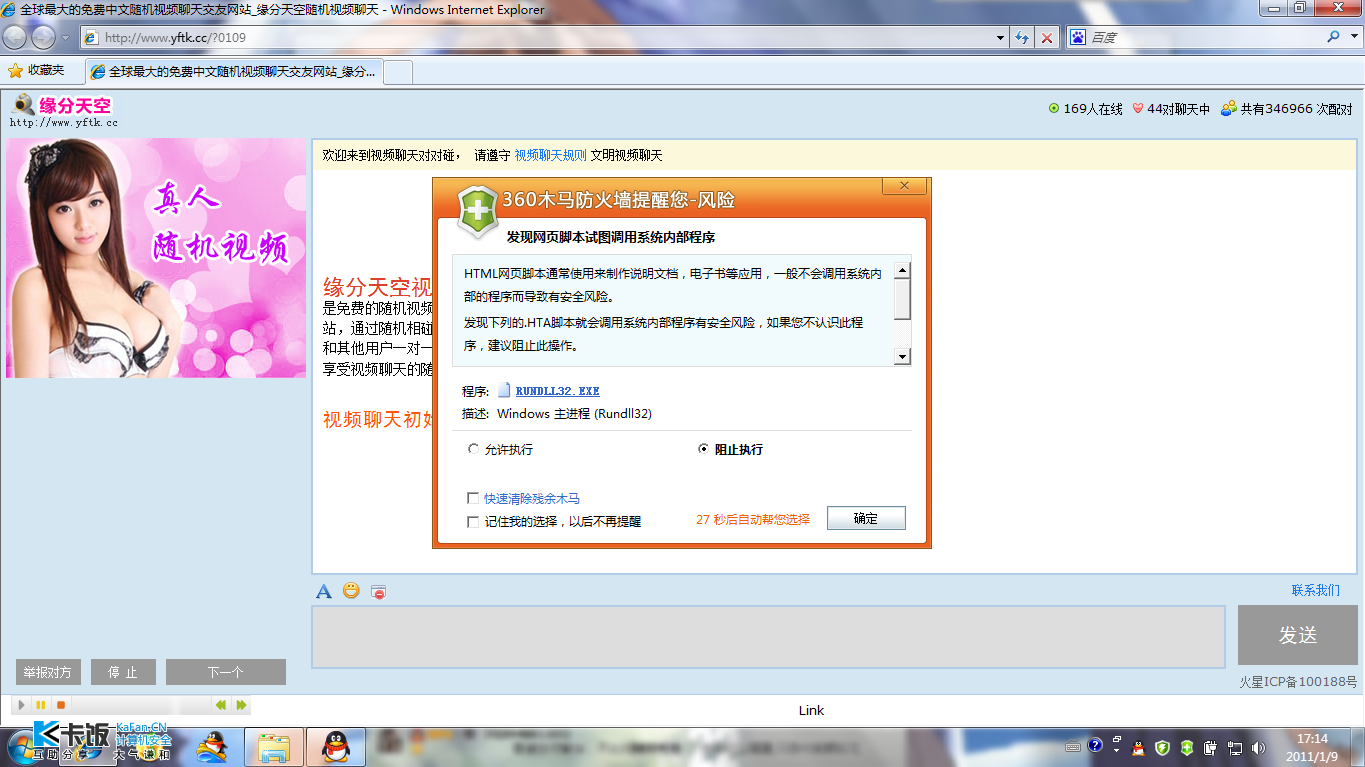Open the search provider dropdown arrow

[1354, 37]
